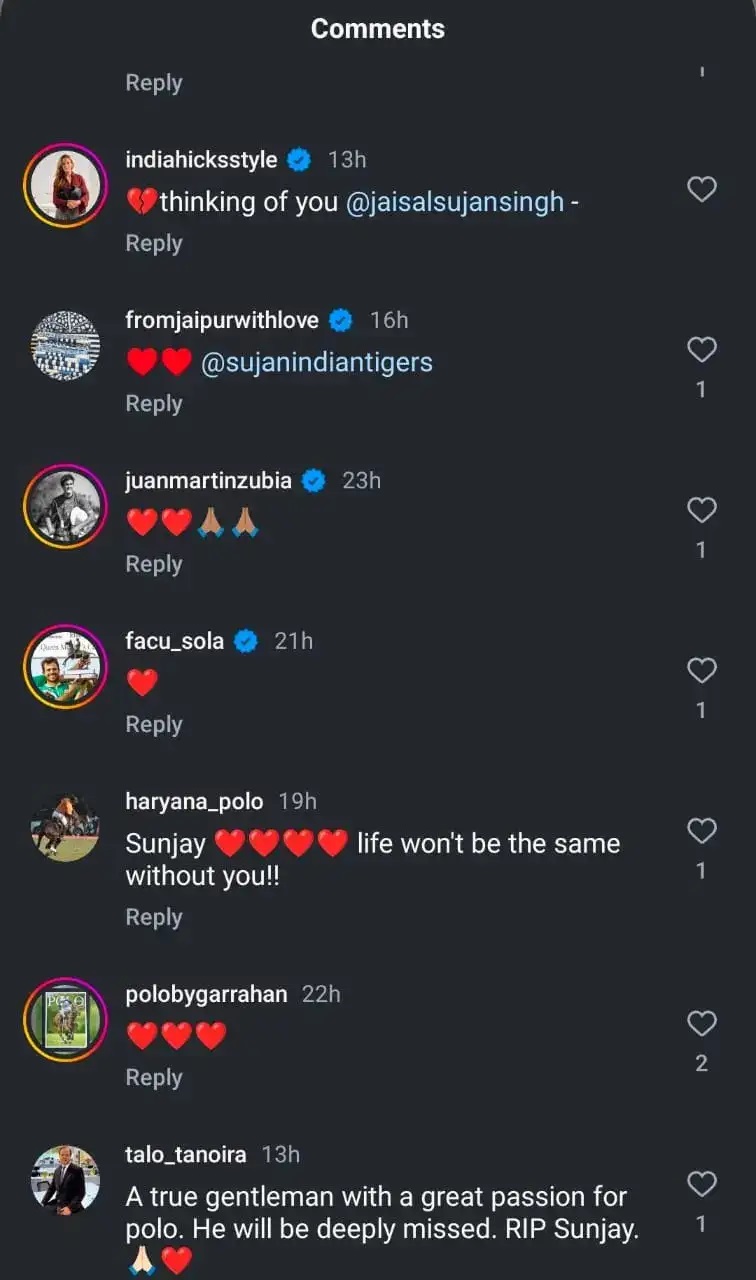
Task: Open the @sujanindiantigers mention
Action: click(x=317, y=362)
